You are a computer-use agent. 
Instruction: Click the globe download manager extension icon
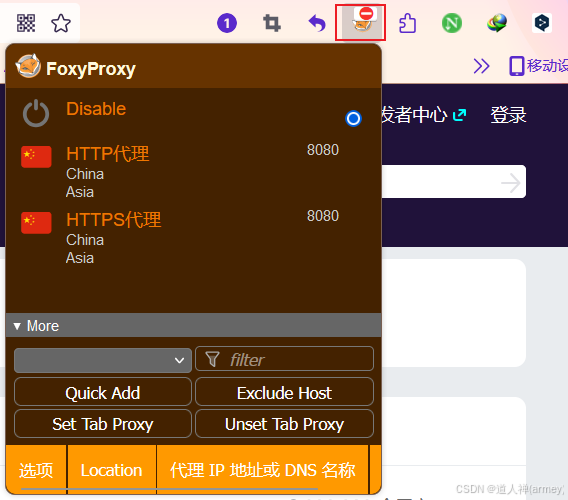(497, 24)
